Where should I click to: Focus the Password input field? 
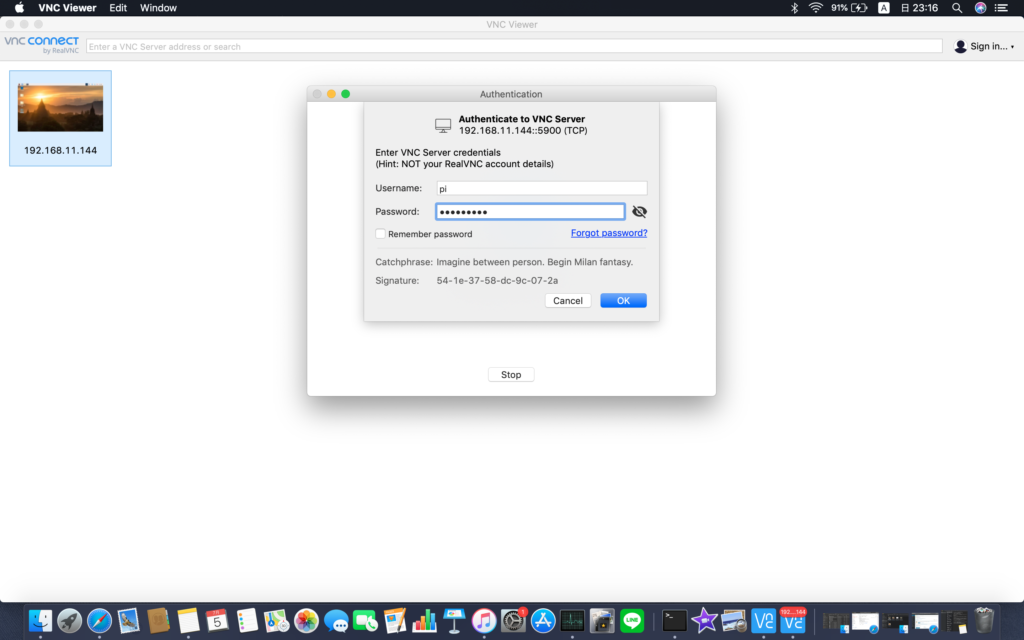[530, 212]
